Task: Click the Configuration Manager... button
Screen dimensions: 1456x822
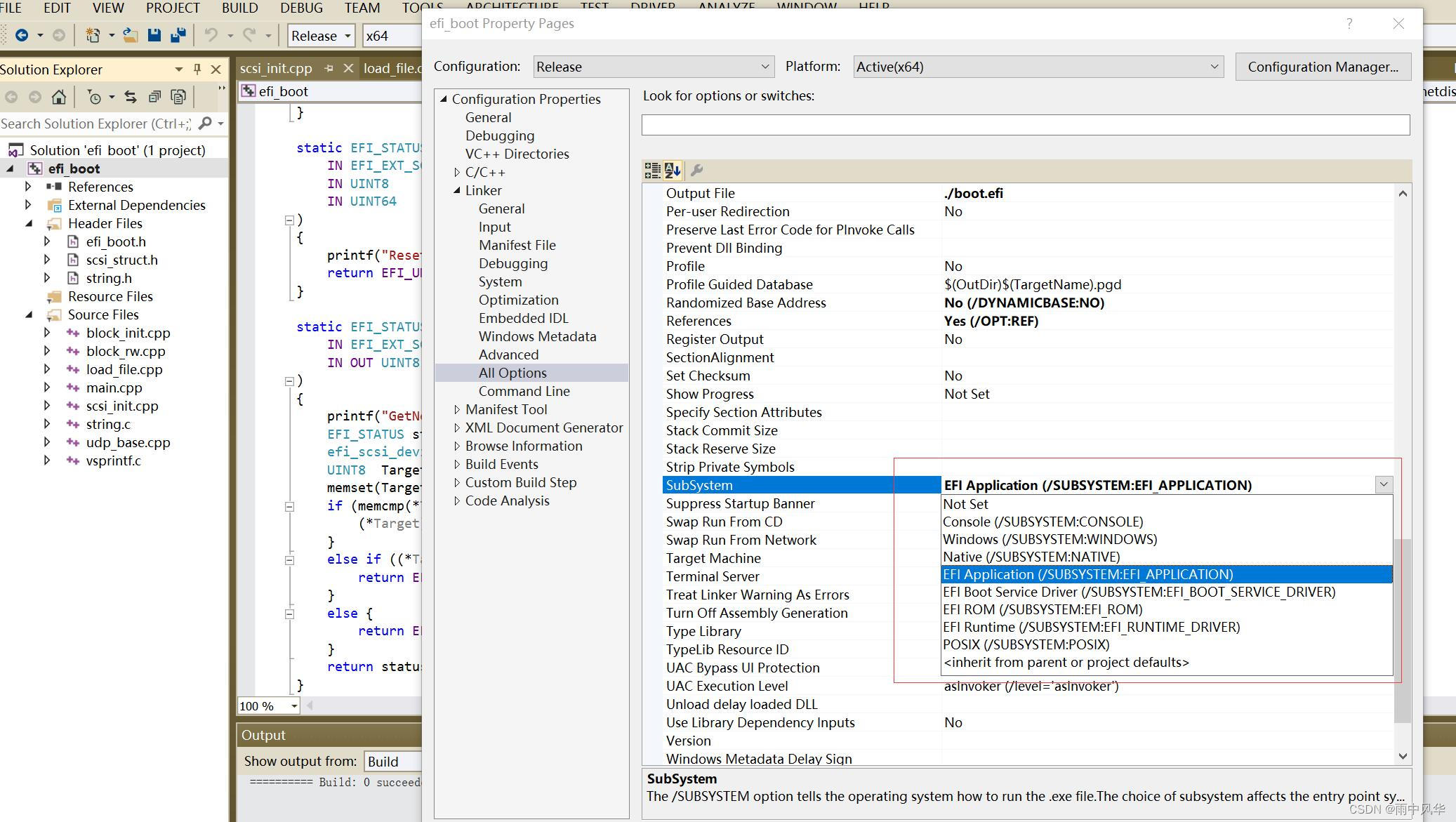Action: coord(1323,67)
